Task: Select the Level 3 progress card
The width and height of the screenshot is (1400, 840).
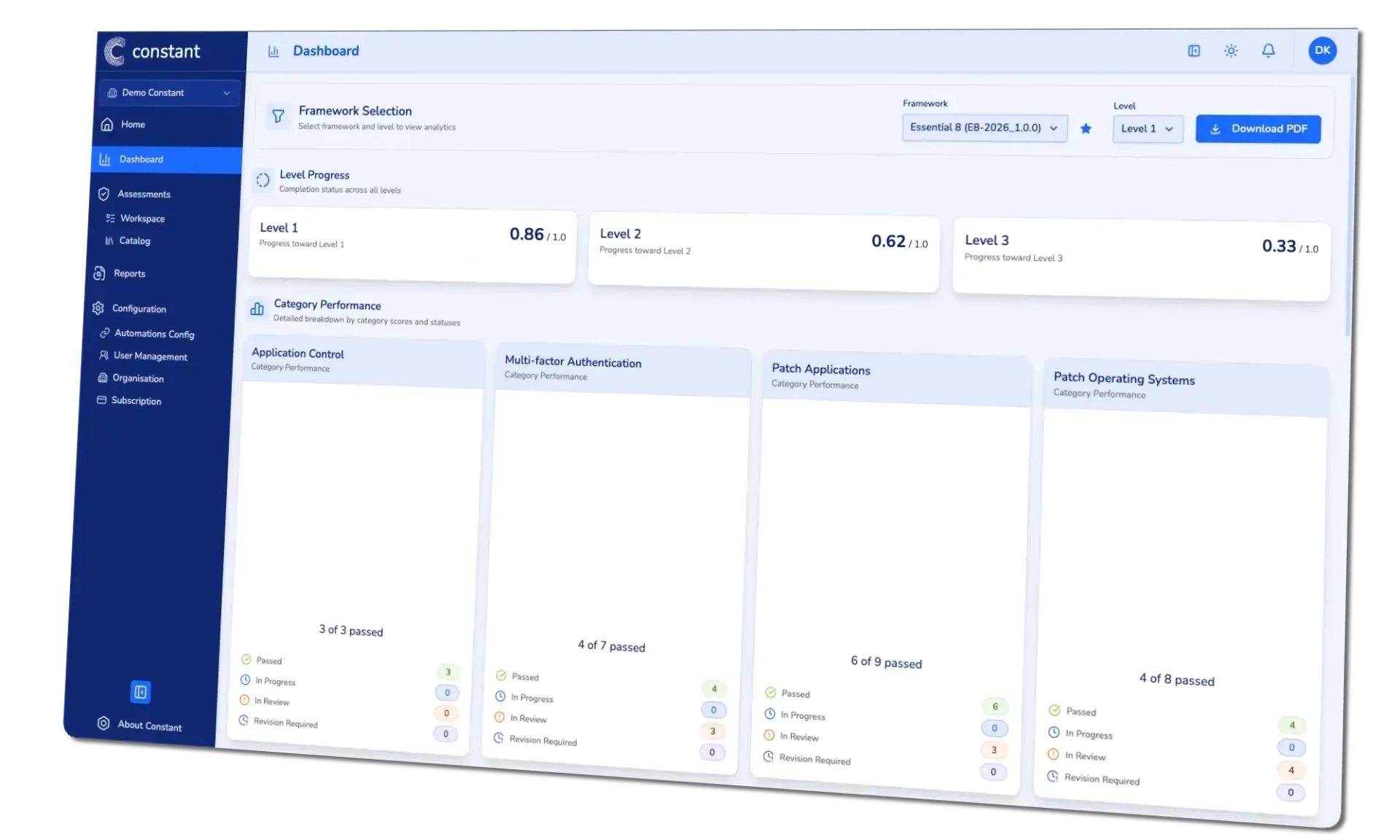Action: pos(1141,260)
